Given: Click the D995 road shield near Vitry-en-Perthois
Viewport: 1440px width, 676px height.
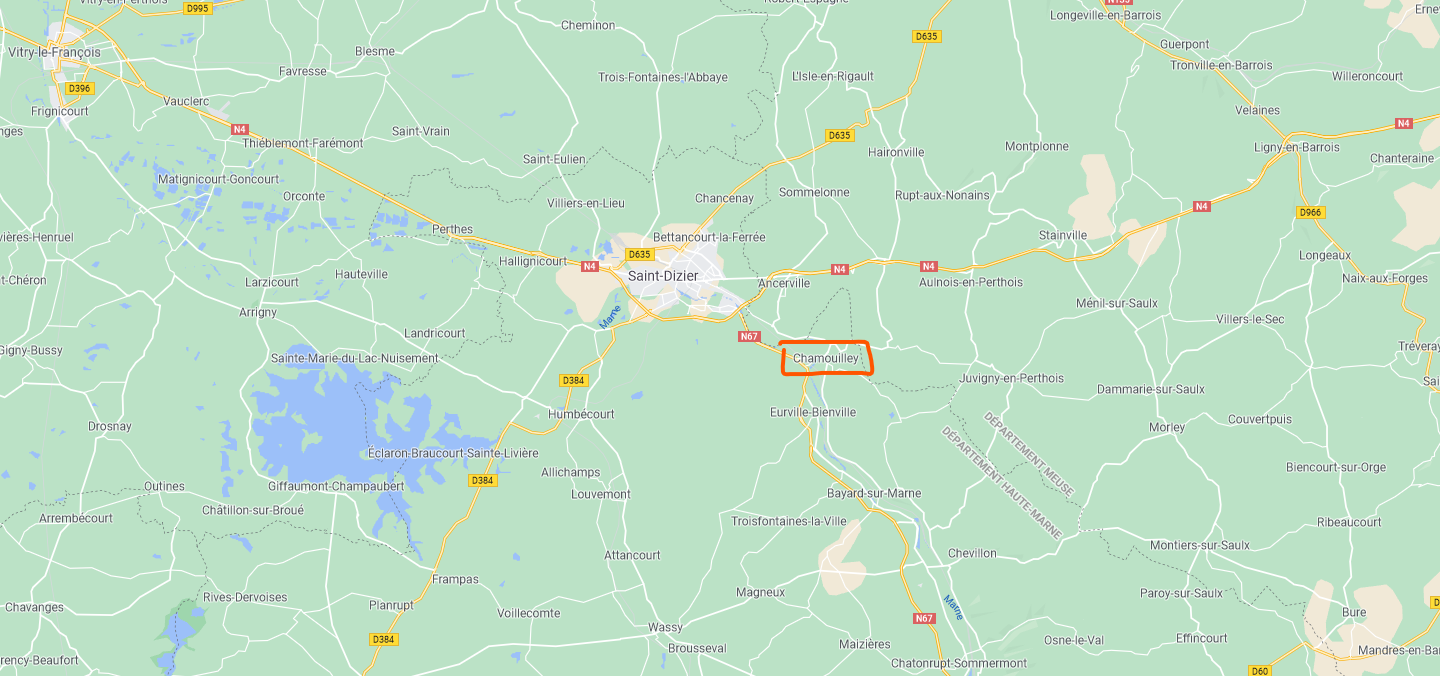Looking at the screenshot, I should [198, 8].
